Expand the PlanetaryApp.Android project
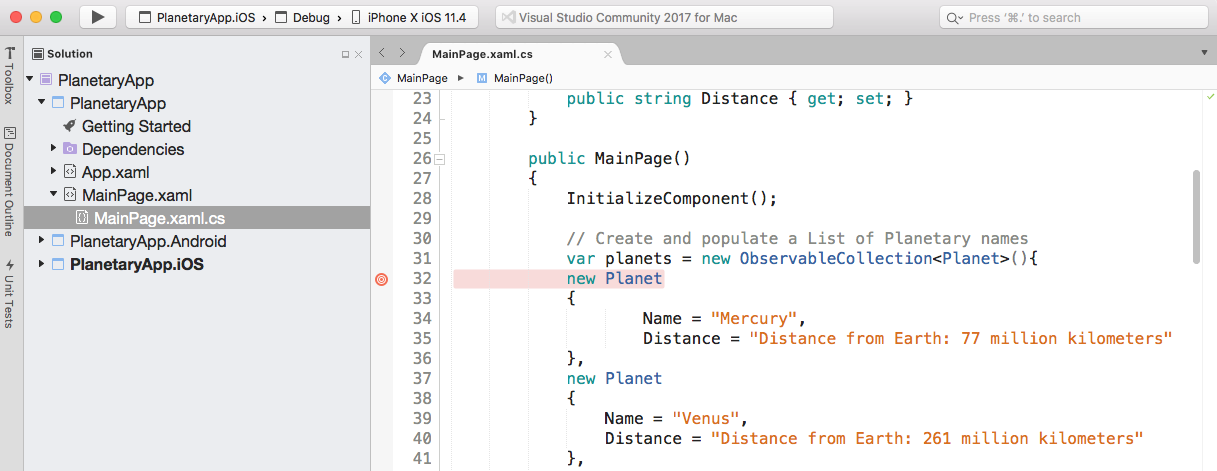The height and width of the screenshot is (471, 1217). point(42,241)
